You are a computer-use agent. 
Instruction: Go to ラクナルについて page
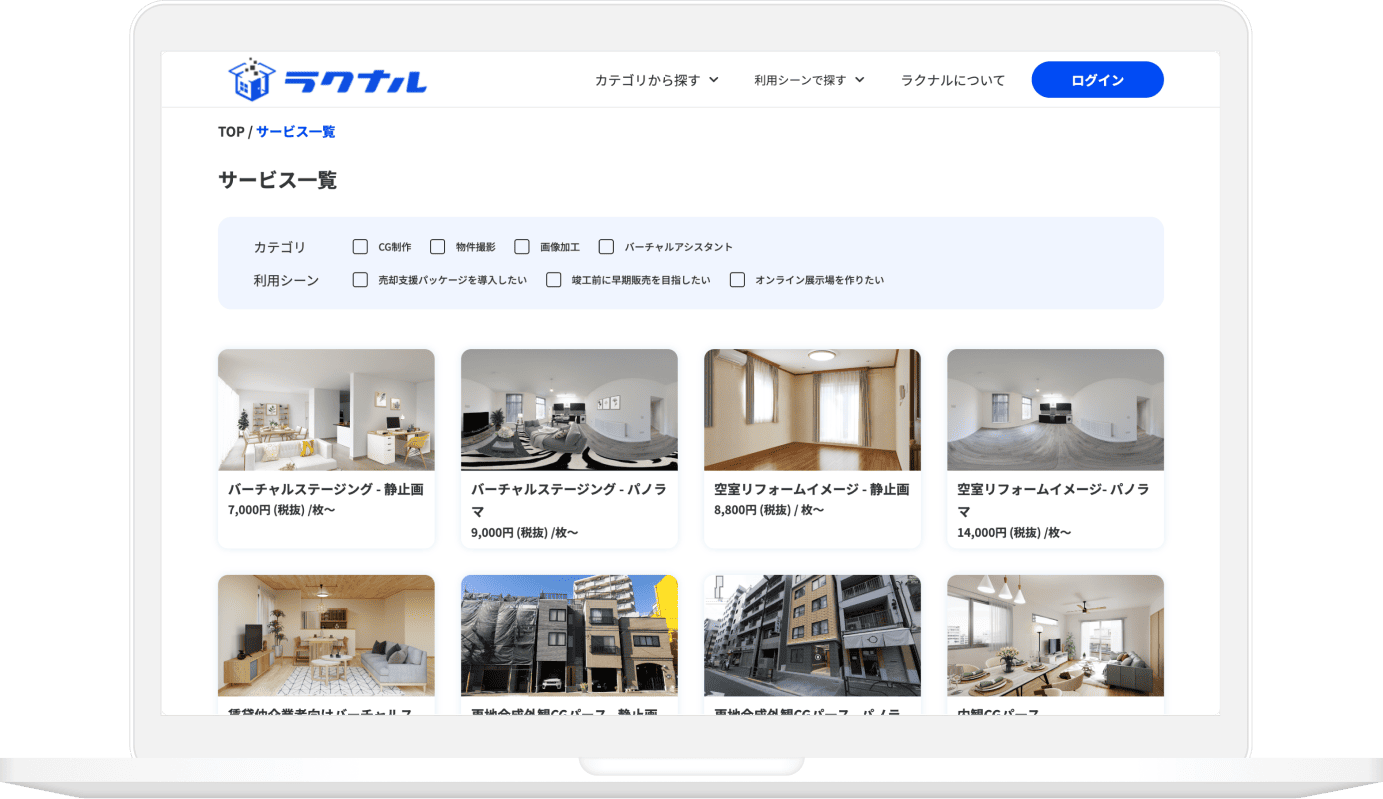coord(953,80)
